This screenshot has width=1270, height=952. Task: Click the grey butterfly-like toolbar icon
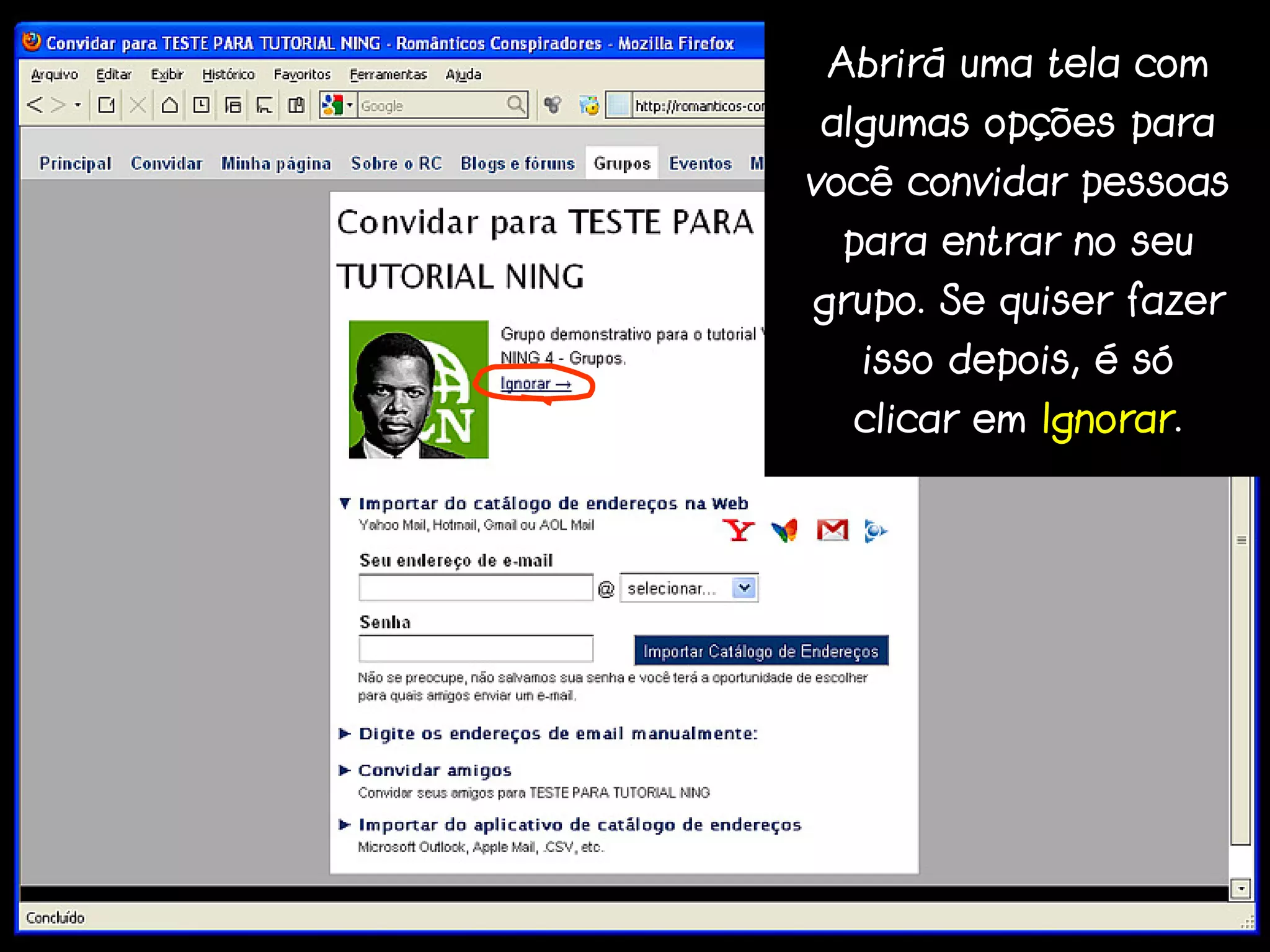(553, 105)
